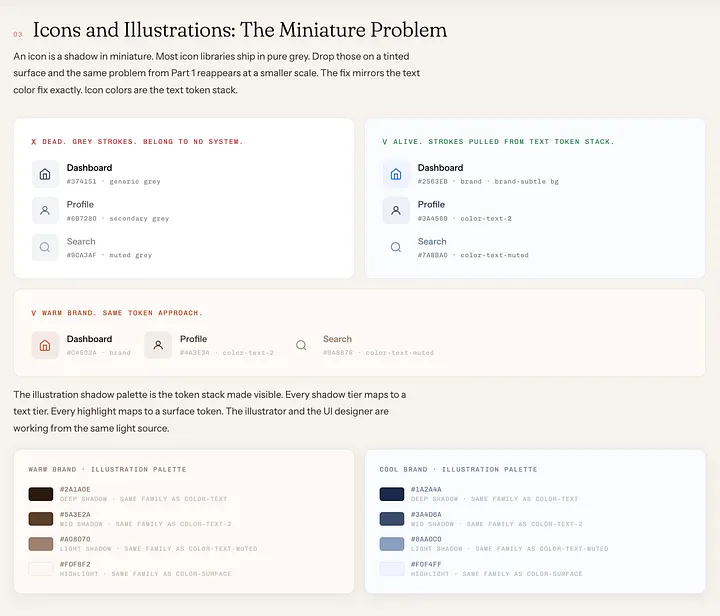The width and height of the screenshot is (720, 616).
Task: Select the #3A4D6A mid shadow swatch
Action: point(392,519)
